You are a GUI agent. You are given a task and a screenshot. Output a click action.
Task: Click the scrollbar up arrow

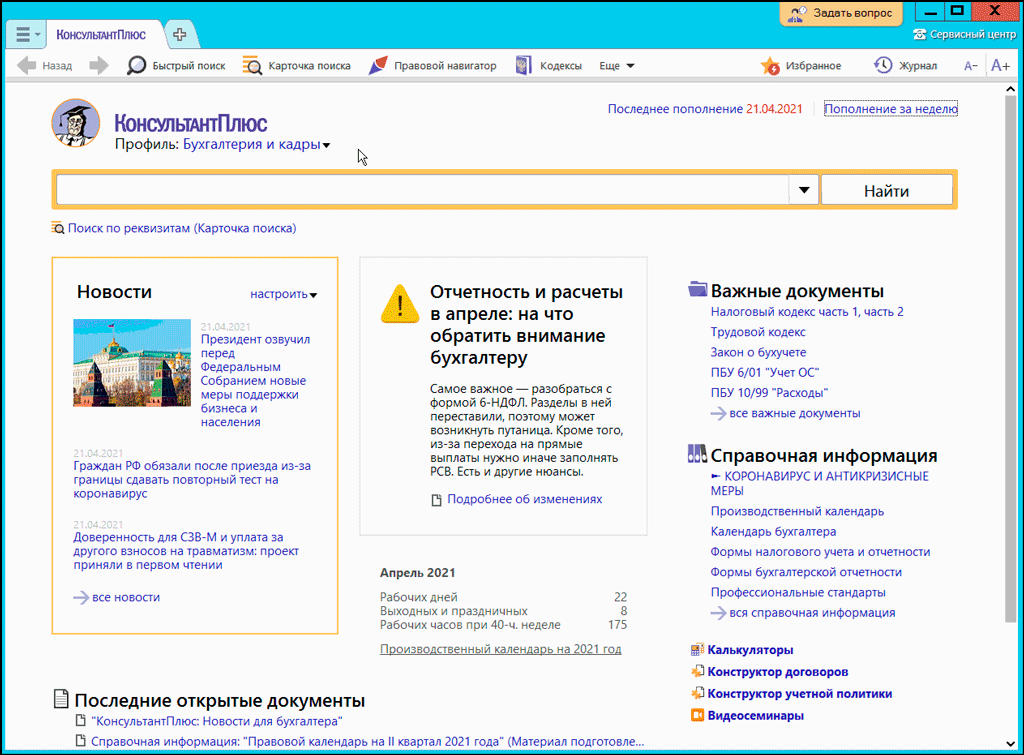point(1010,89)
